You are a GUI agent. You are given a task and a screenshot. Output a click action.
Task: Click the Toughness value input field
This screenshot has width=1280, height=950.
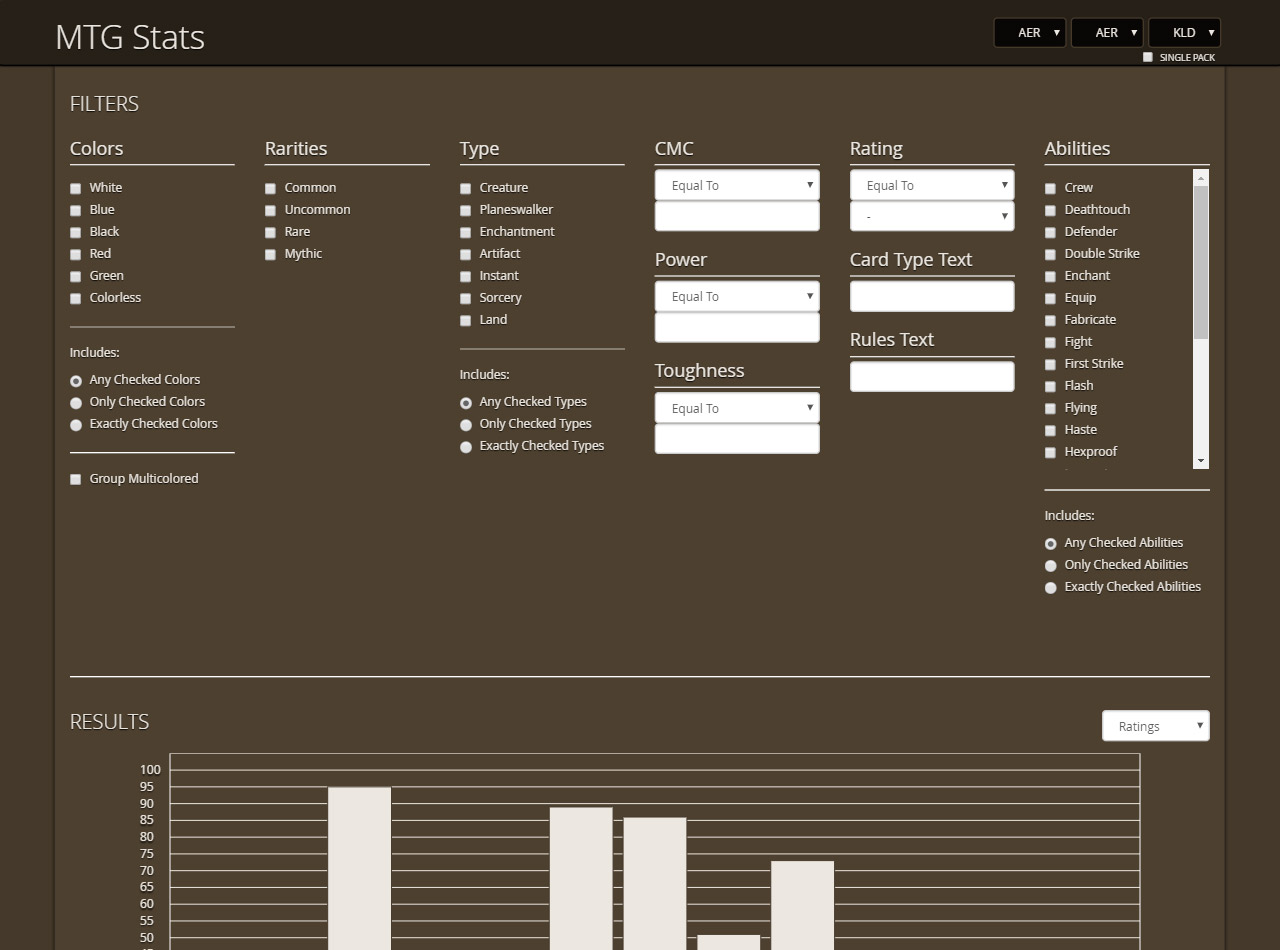point(737,439)
